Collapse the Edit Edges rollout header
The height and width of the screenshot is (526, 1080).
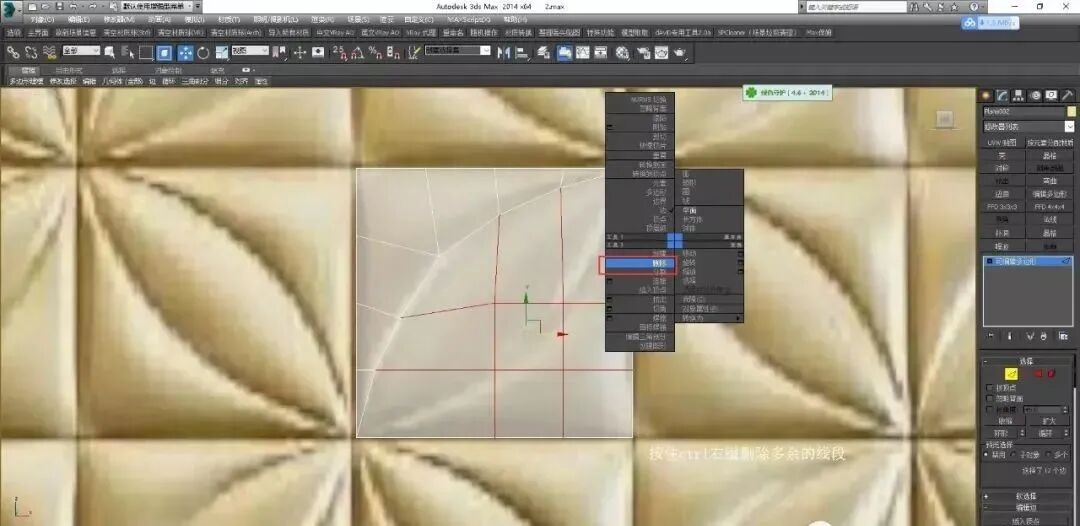click(1027, 507)
